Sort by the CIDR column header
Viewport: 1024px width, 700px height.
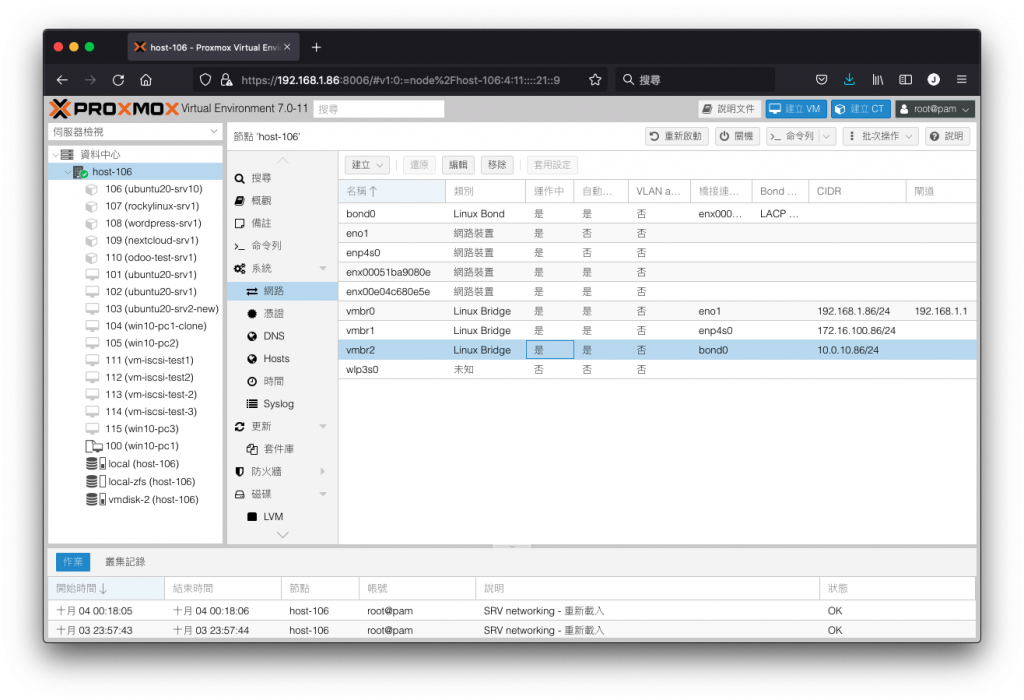coord(857,191)
